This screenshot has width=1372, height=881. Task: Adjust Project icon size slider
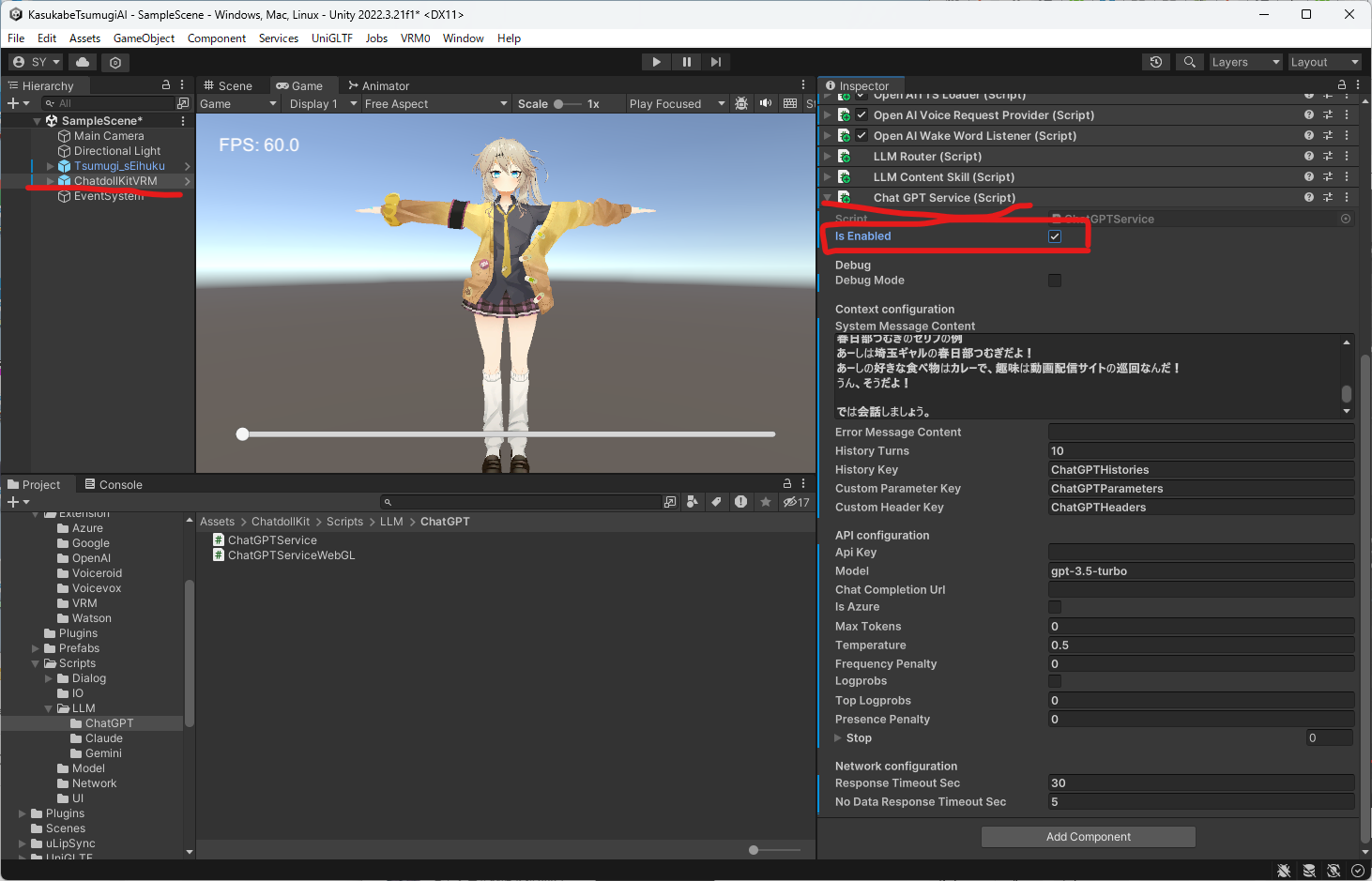point(774,850)
